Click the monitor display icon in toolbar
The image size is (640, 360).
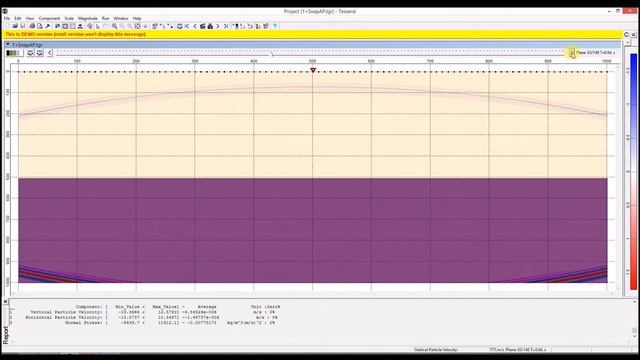click(x=180, y=26)
